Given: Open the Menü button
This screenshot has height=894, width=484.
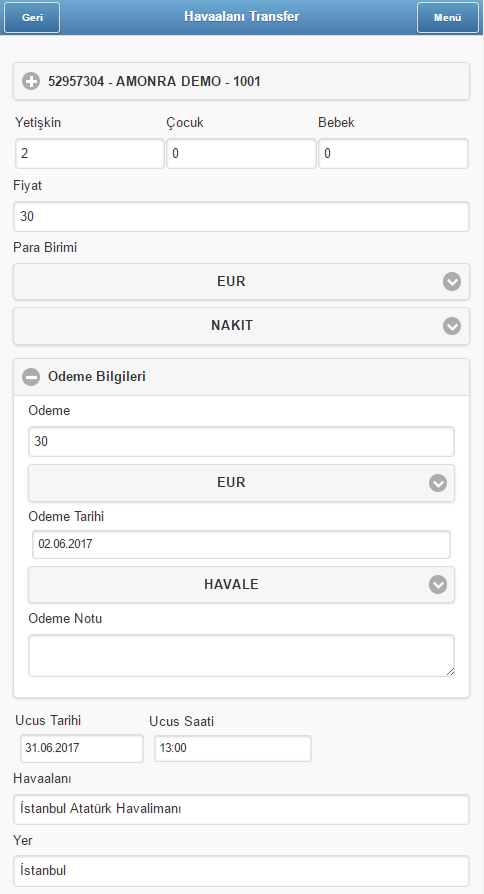Looking at the screenshot, I should [x=448, y=18].
